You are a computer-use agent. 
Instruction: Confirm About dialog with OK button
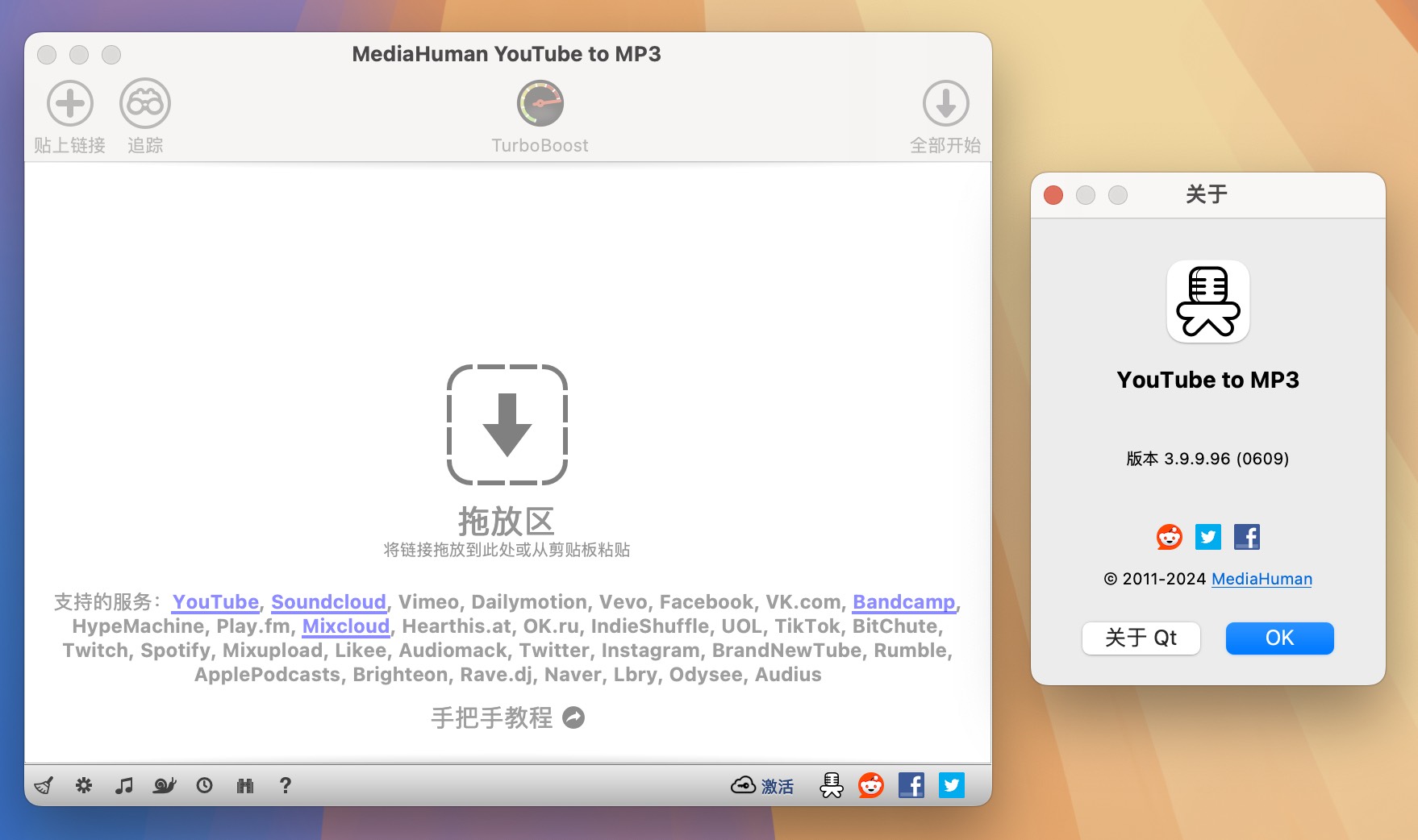coord(1280,638)
